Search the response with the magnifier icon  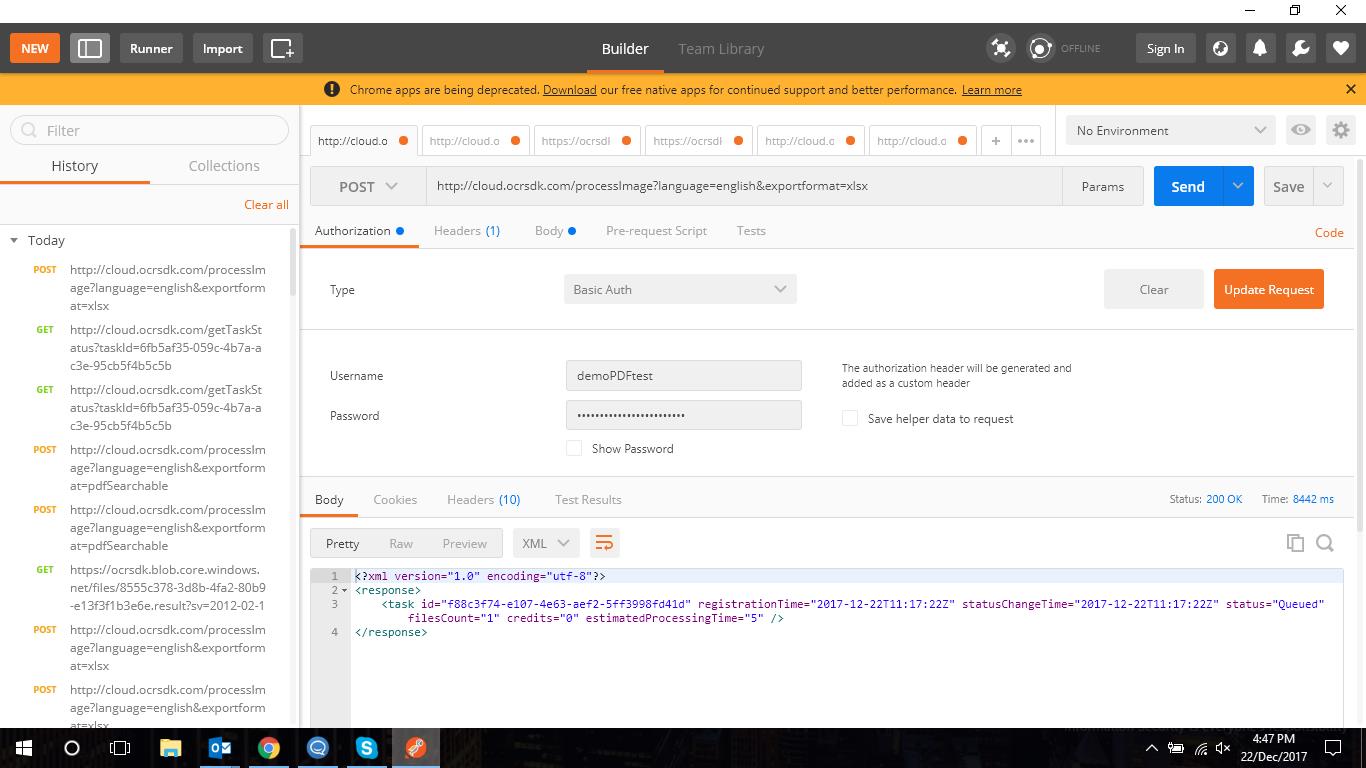point(1325,542)
